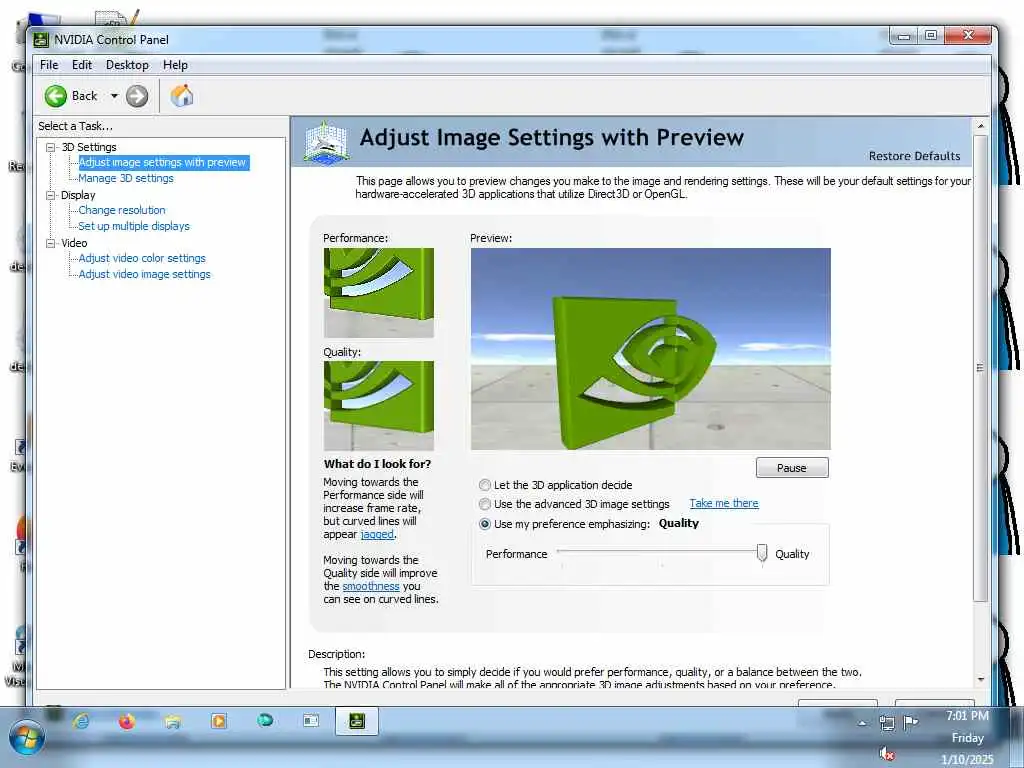Minimize the NVIDIA Control Panel window

[904, 36]
